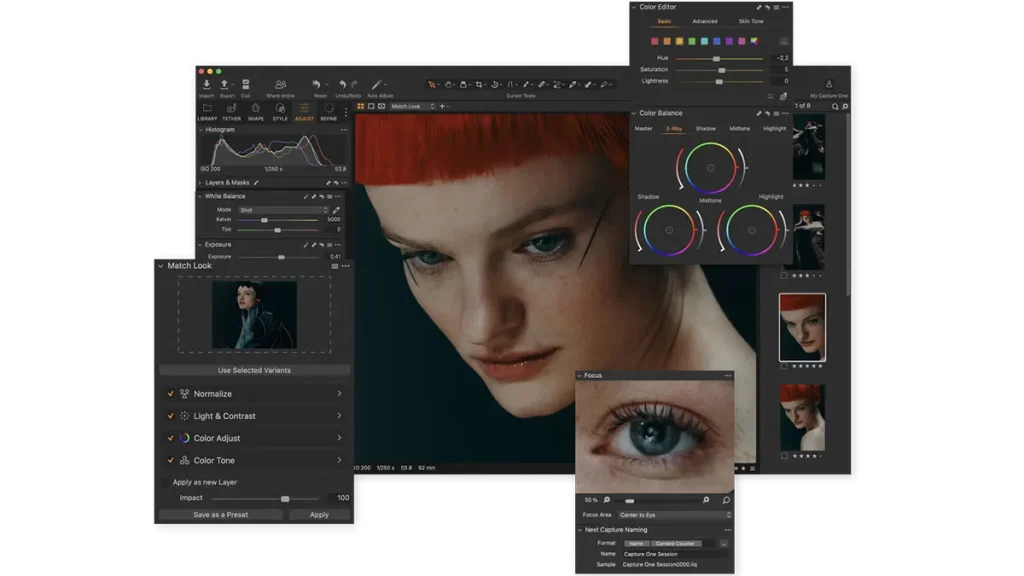
Task: Click the Color Editor color picker icon
Action: 783,96
